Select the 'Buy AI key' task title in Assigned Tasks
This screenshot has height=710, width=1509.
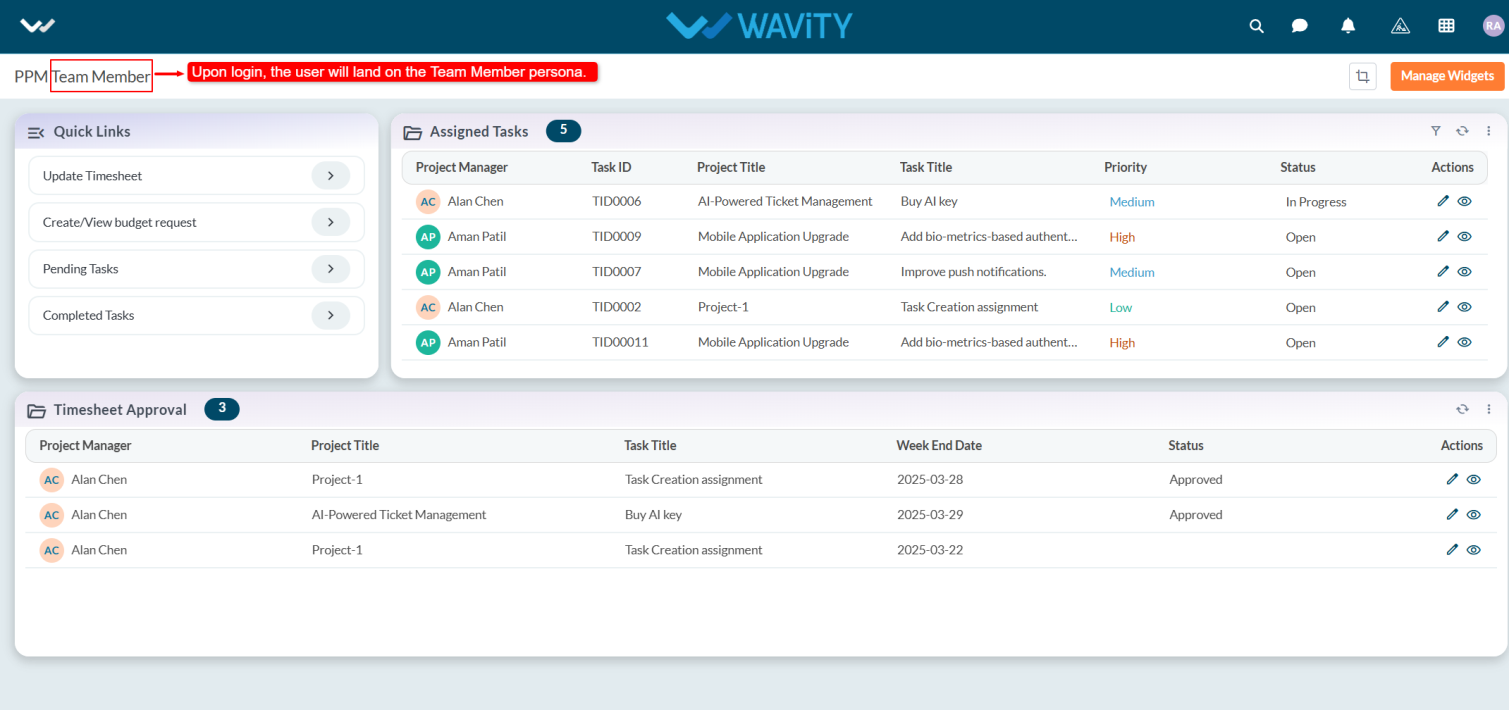tap(929, 201)
